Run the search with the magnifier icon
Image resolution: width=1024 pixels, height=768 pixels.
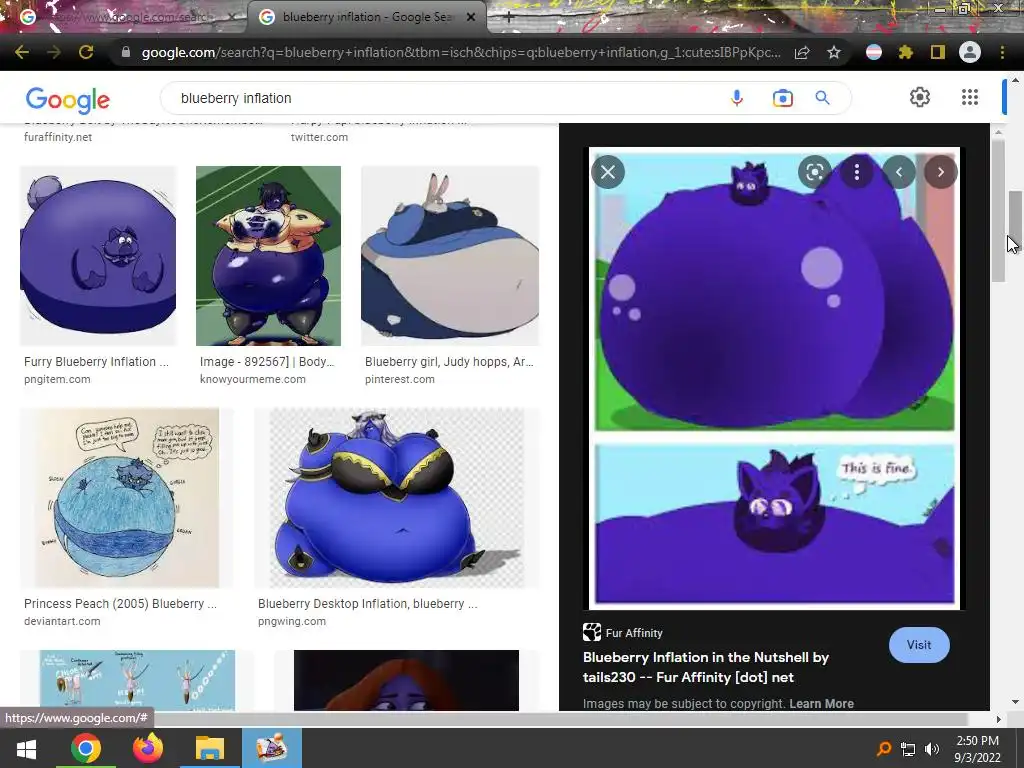click(x=822, y=98)
